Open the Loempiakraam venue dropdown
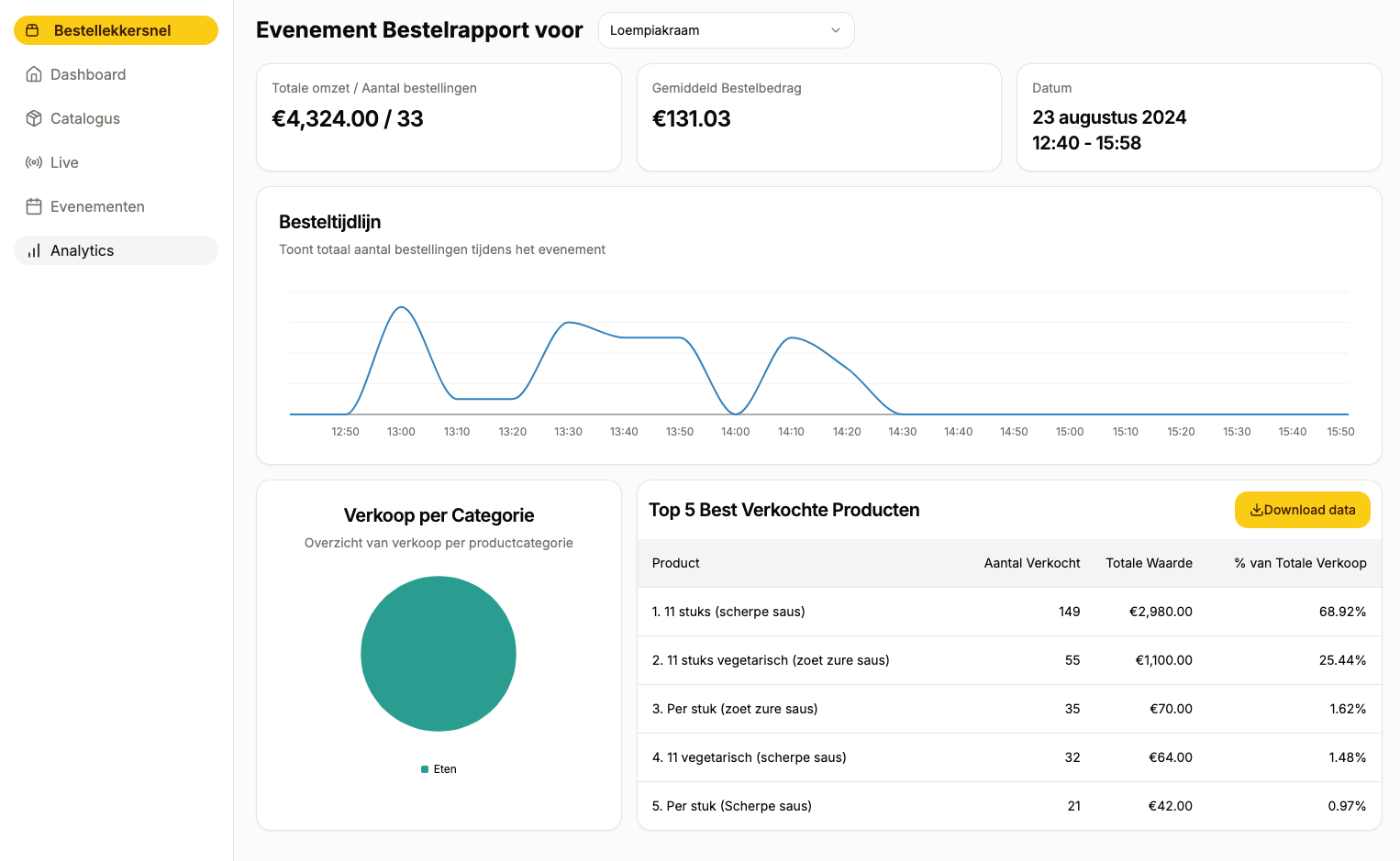Screen dimensions: 1400x861 click(x=726, y=30)
